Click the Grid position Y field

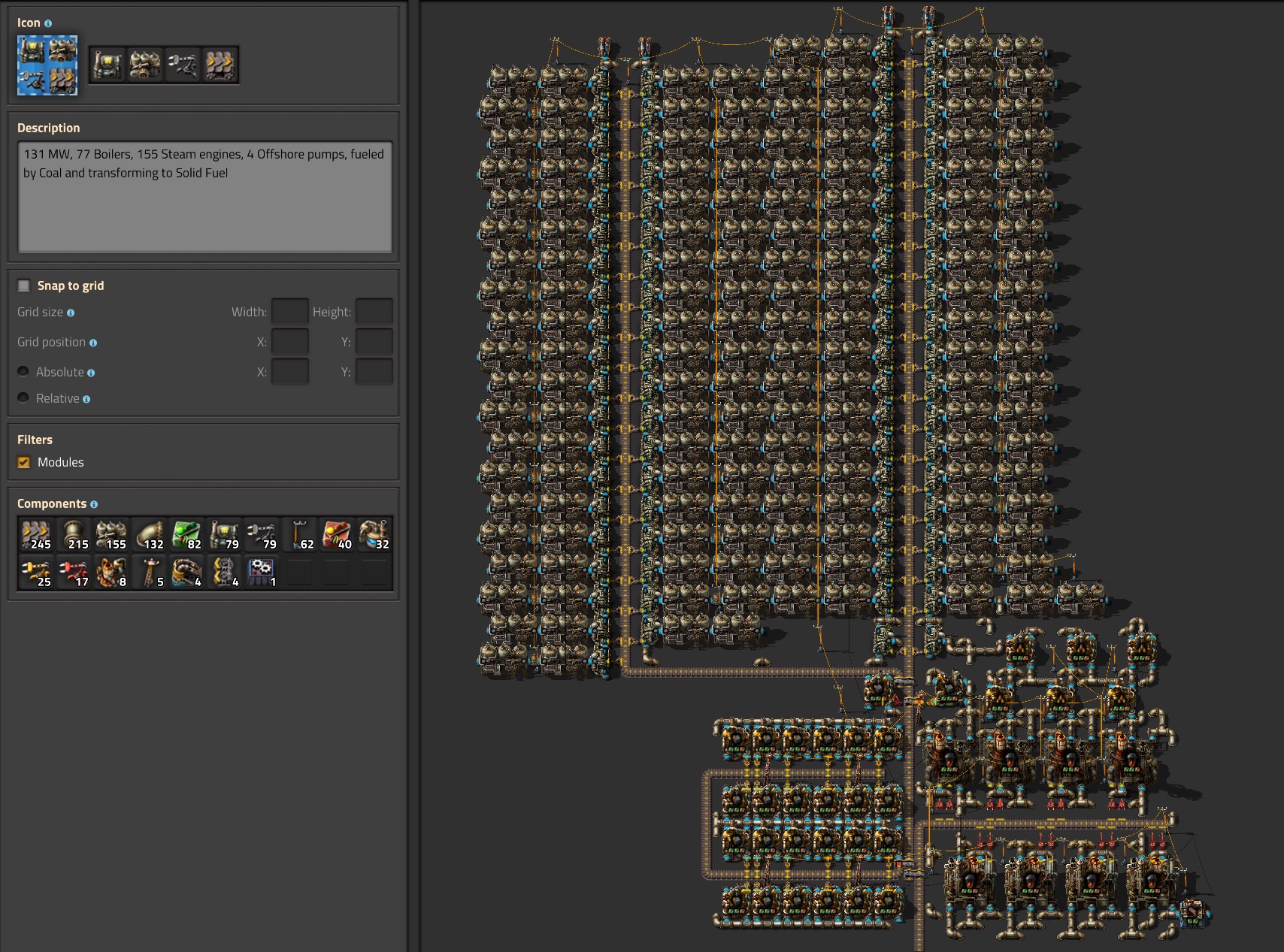point(374,341)
